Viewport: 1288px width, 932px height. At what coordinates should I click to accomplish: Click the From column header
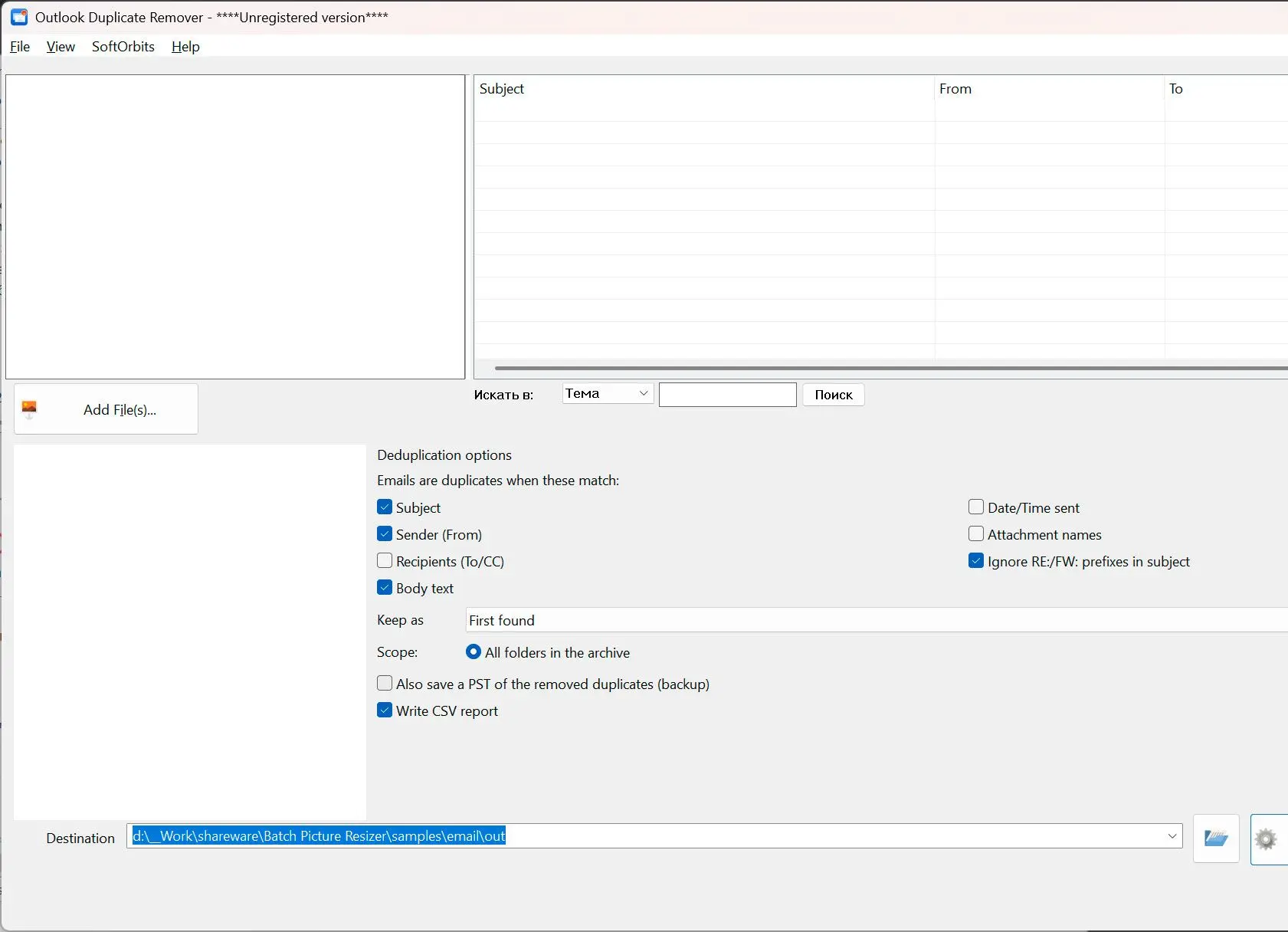tap(1050, 89)
